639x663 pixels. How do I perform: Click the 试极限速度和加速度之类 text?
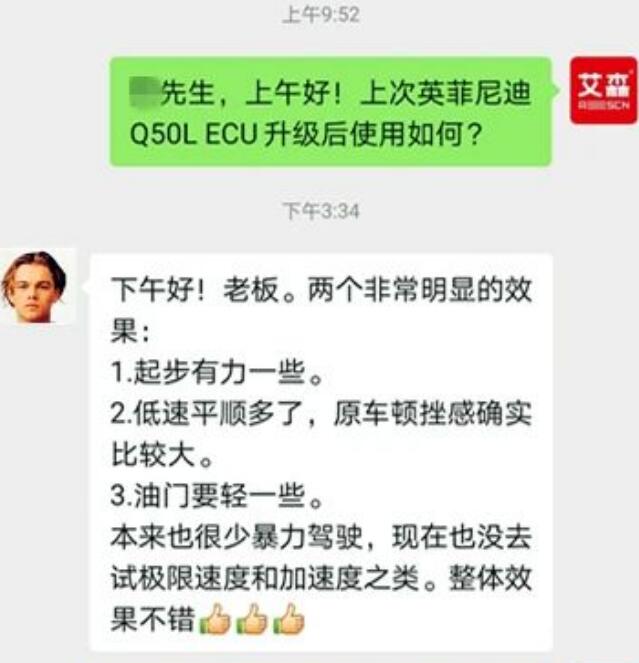point(265,578)
